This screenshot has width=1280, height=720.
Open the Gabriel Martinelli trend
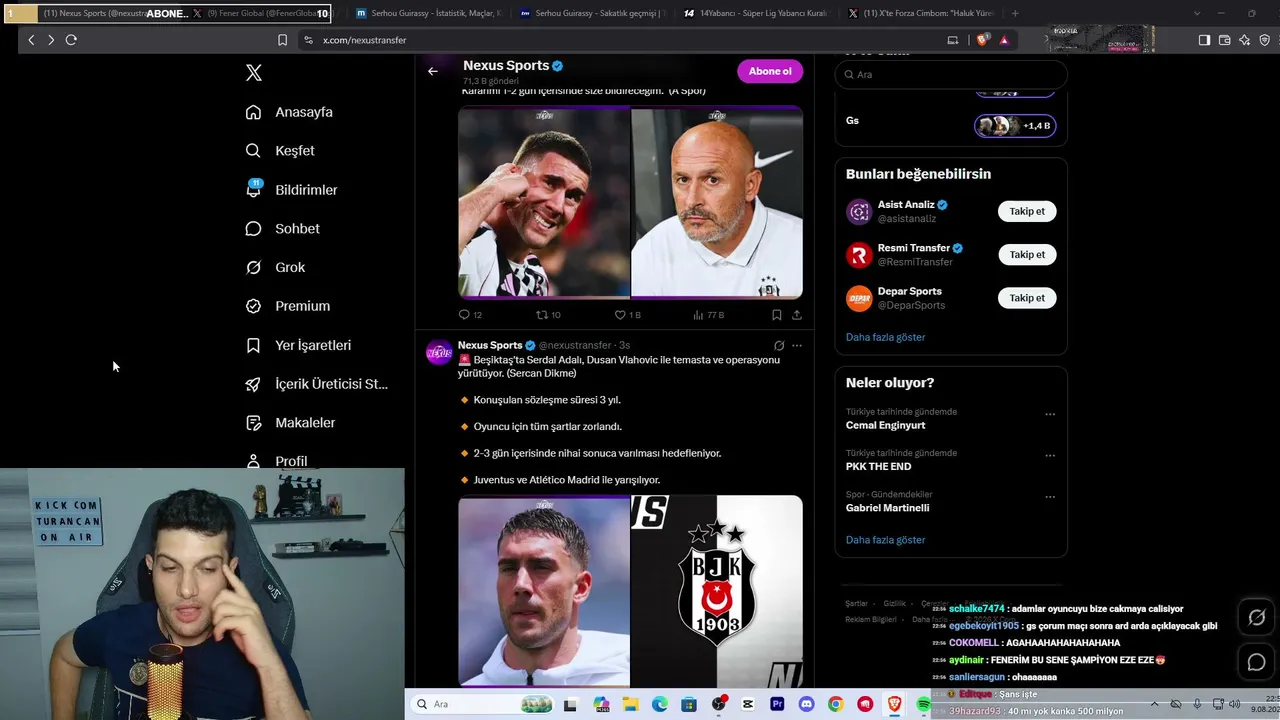click(888, 508)
